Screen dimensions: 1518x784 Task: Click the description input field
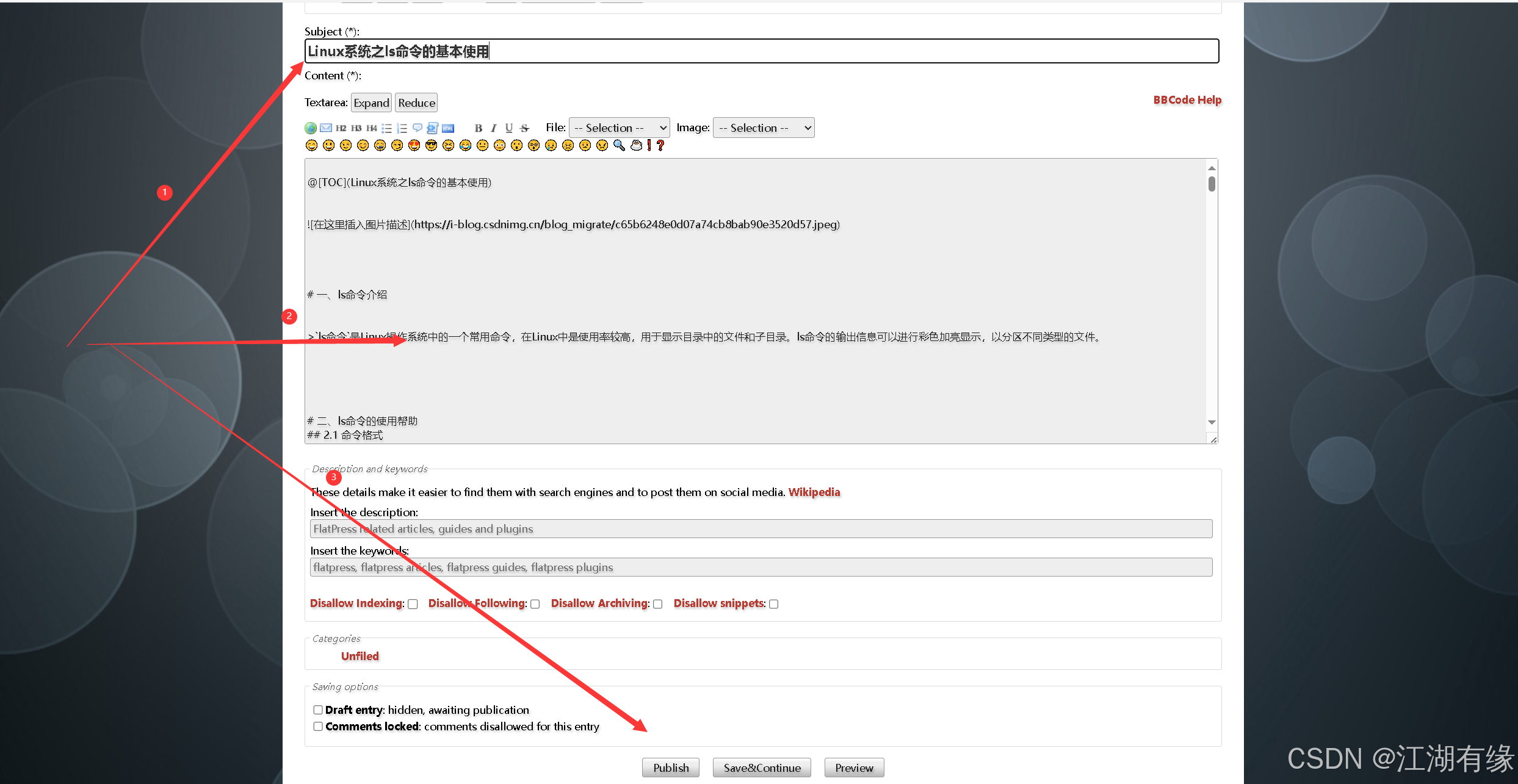(761, 528)
